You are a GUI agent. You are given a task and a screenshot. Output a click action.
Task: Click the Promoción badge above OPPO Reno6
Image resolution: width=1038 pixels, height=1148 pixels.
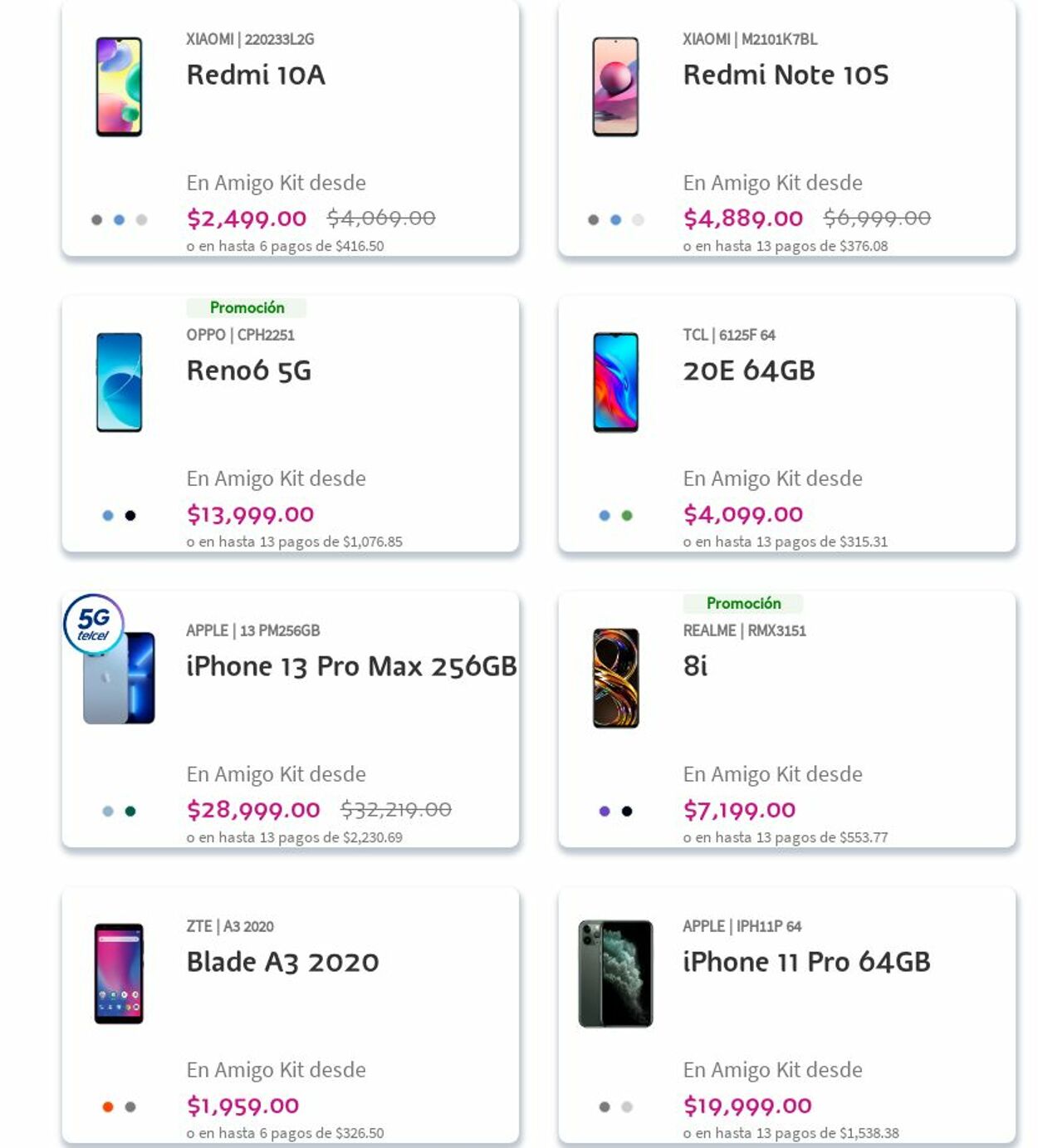(x=247, y=307)
